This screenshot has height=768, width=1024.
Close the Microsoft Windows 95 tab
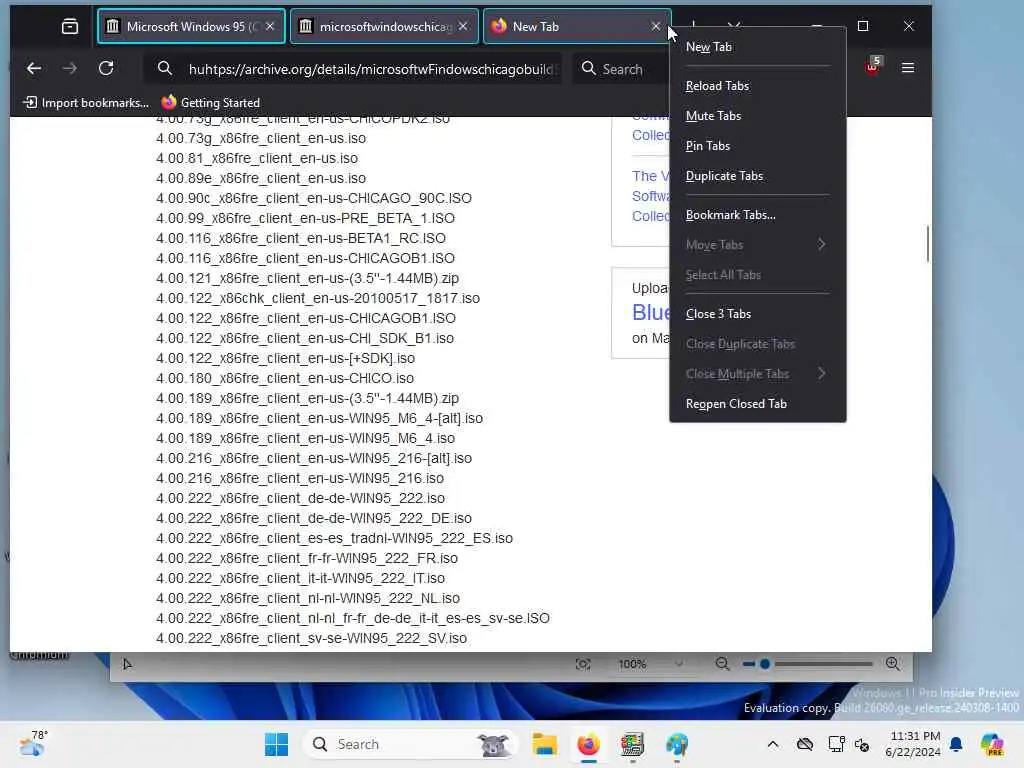point(270,26)
